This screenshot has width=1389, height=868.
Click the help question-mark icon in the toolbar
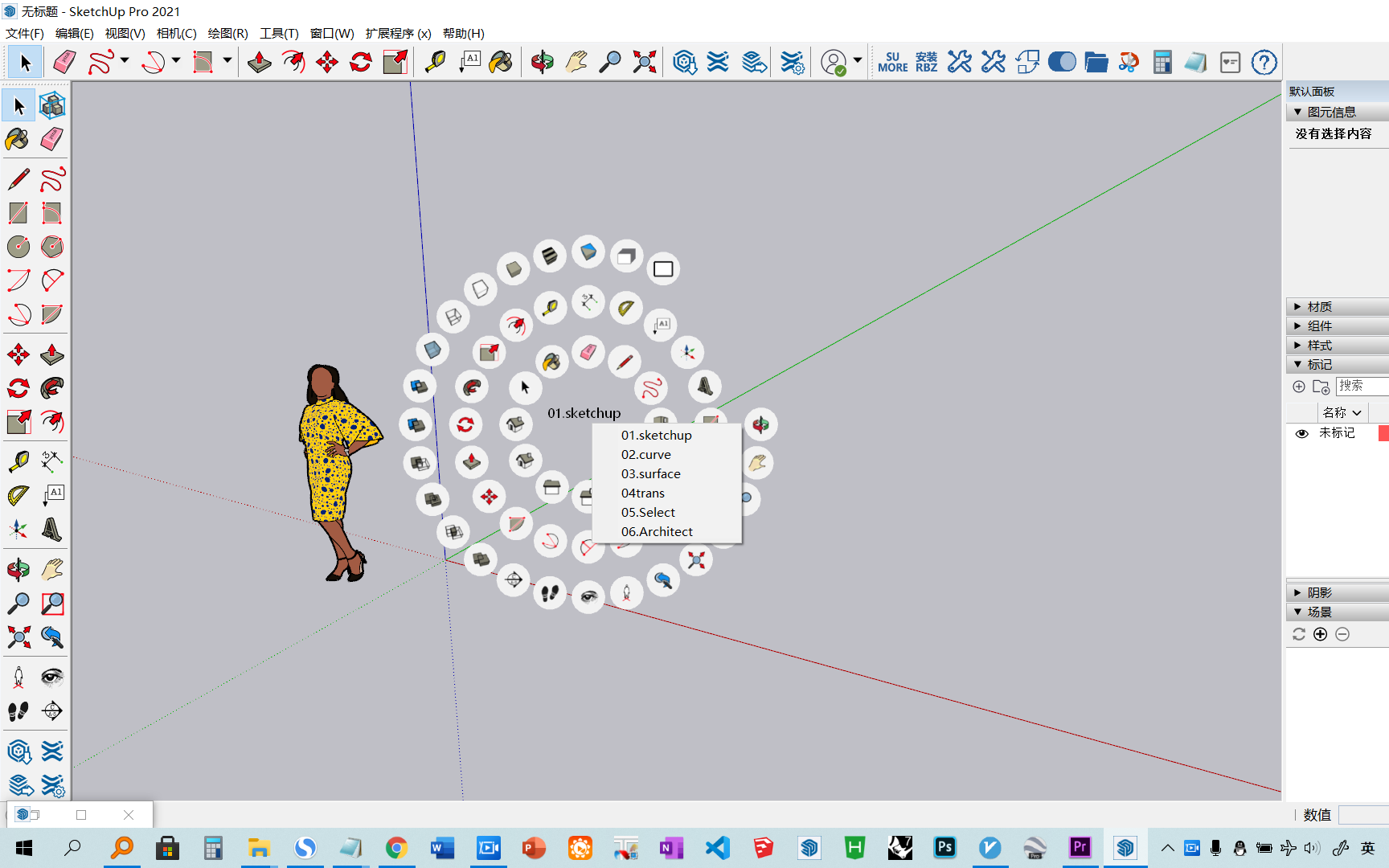pos(1264,62)
